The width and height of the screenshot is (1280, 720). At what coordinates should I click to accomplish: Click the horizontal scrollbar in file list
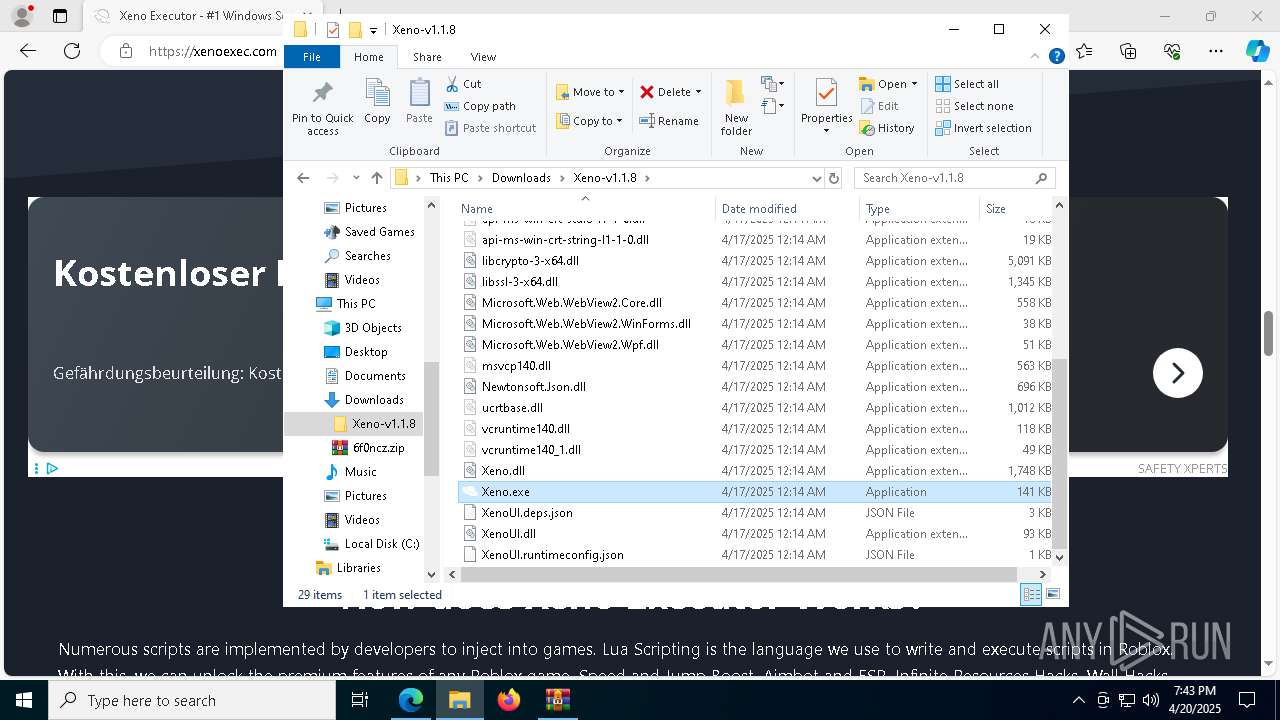click(x=739, y=574)
